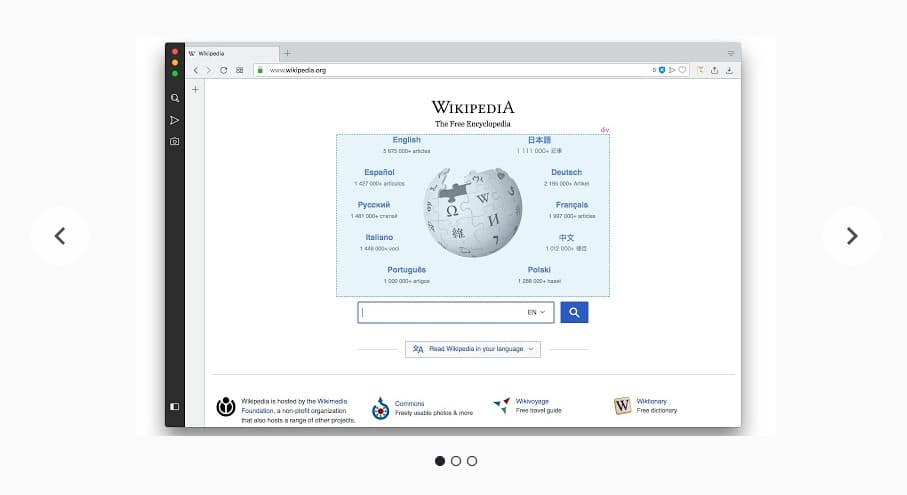Click 'Freely usable photos & more' text
Viewport: 907px width, 495px height.
pyautogui.click(x=434, y=413)
